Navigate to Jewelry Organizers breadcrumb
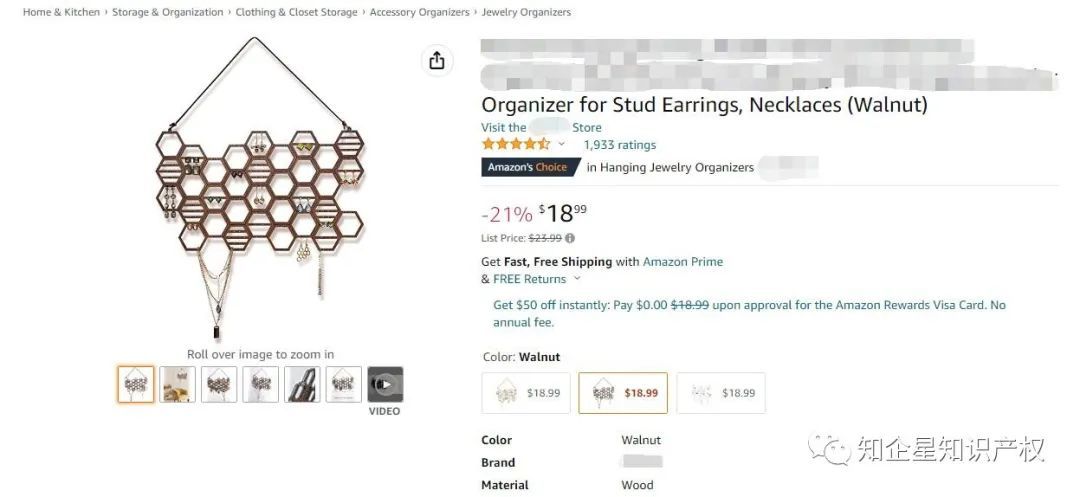 526,12
